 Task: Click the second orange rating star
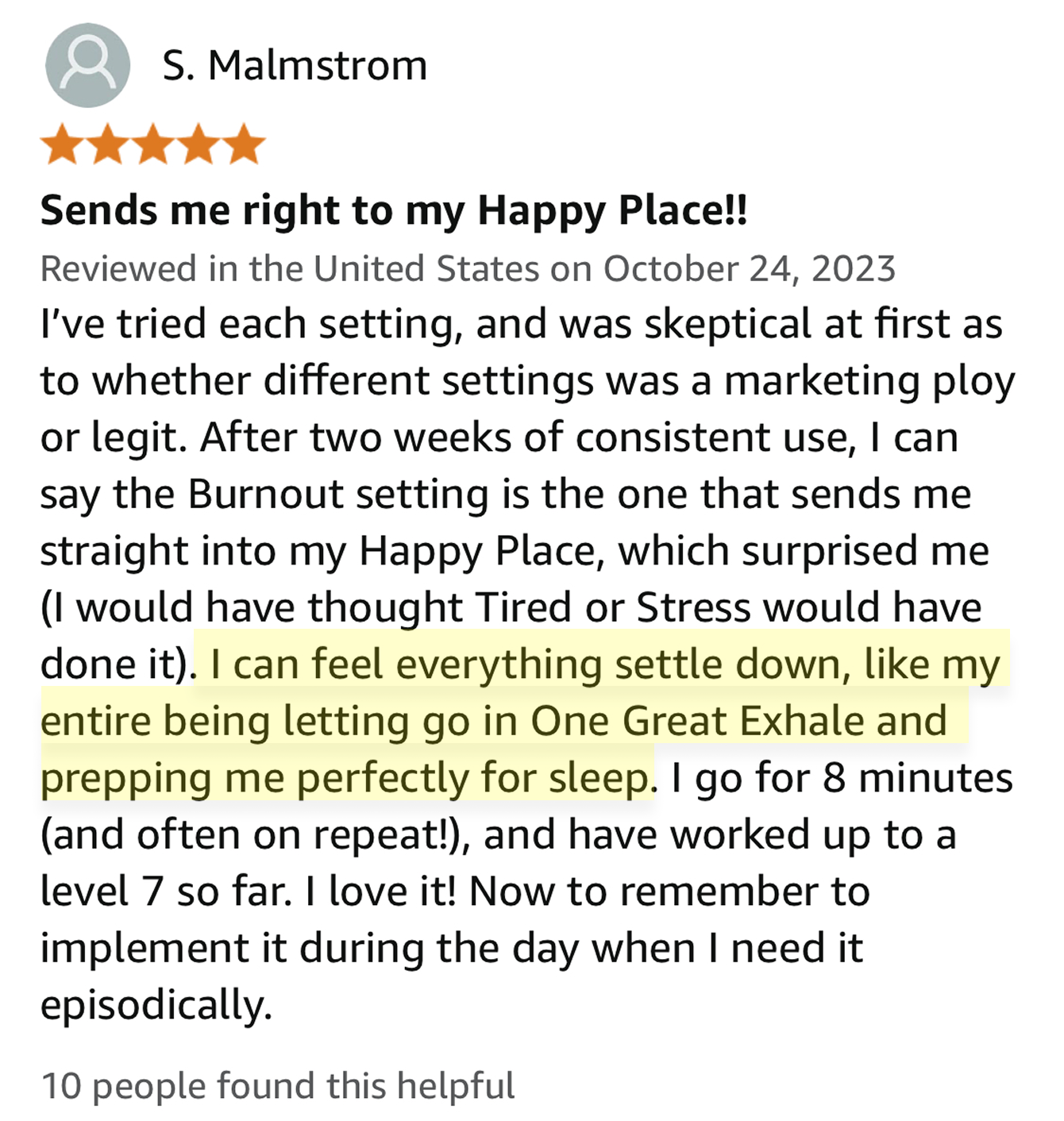tap(108, 145)
